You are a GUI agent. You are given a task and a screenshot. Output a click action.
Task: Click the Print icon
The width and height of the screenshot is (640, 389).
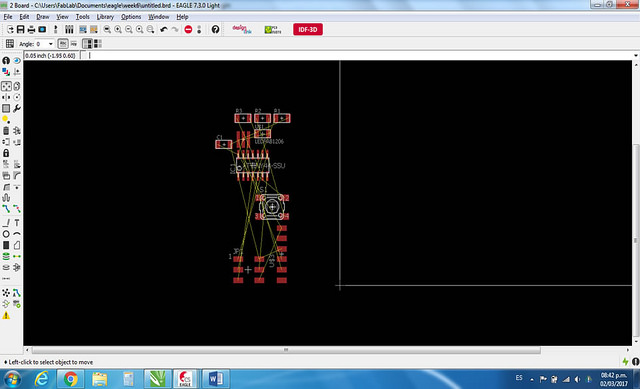[x=31, y=29]
